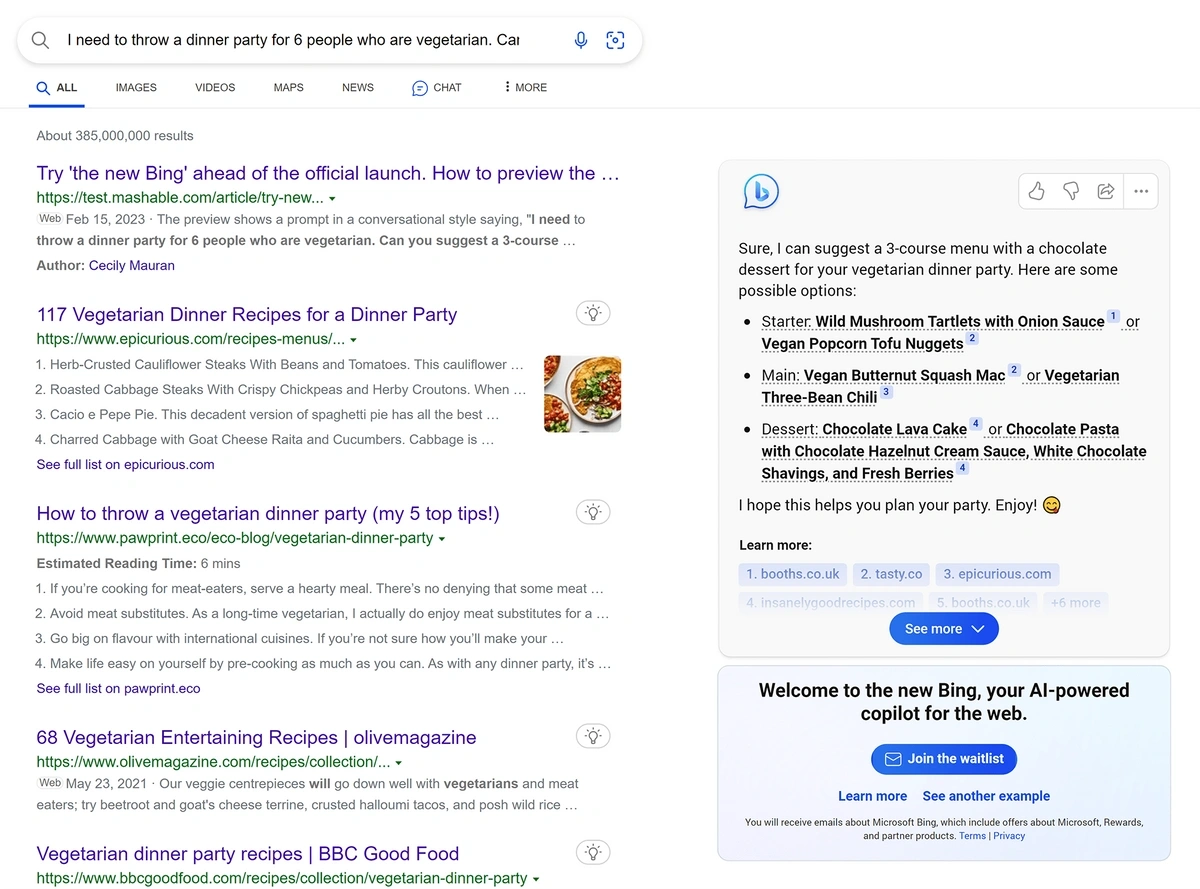
Task: Click the Bing chat logo icon
Action: coord(761,191)
